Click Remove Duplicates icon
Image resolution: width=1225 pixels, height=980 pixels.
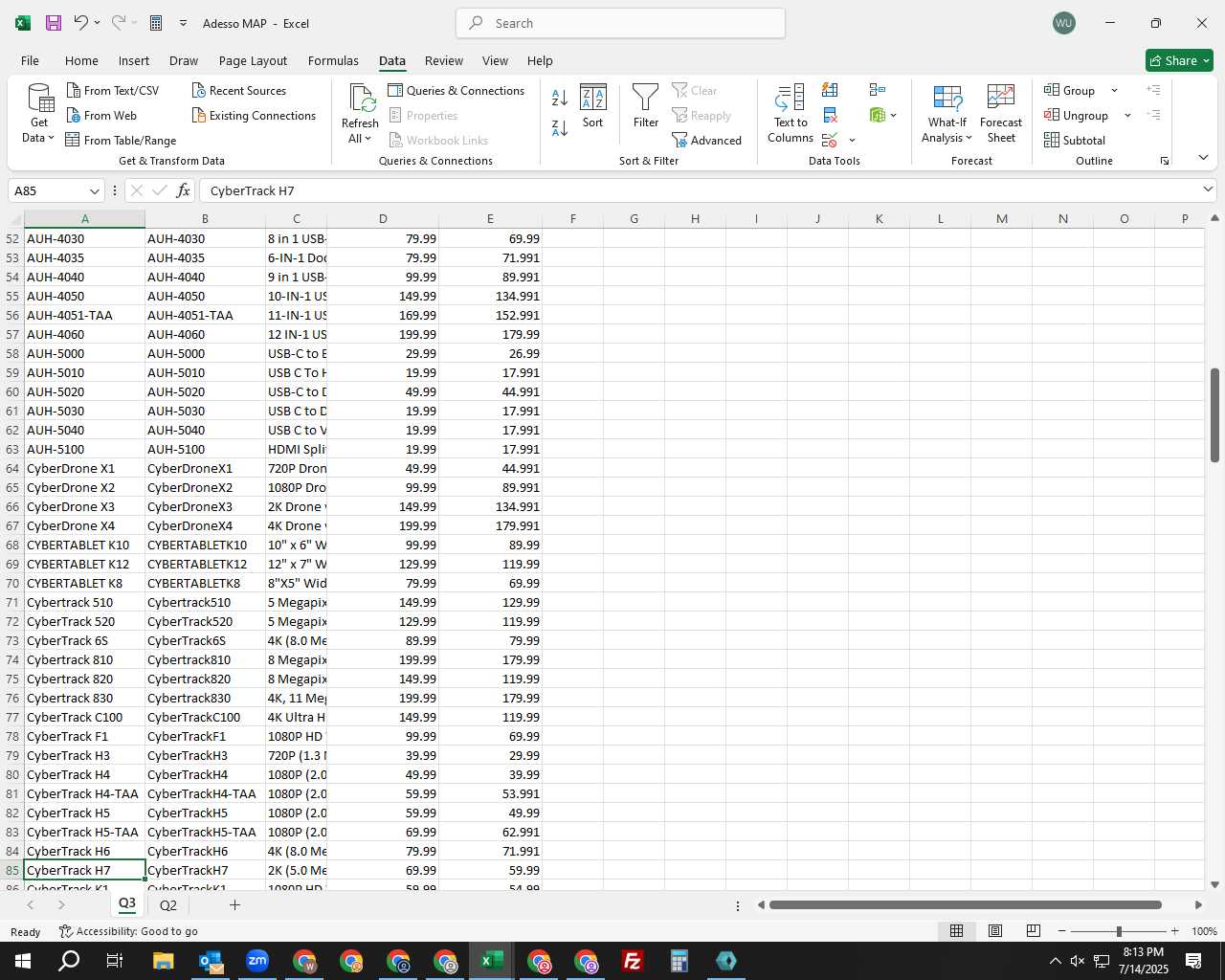coord(831,115)
